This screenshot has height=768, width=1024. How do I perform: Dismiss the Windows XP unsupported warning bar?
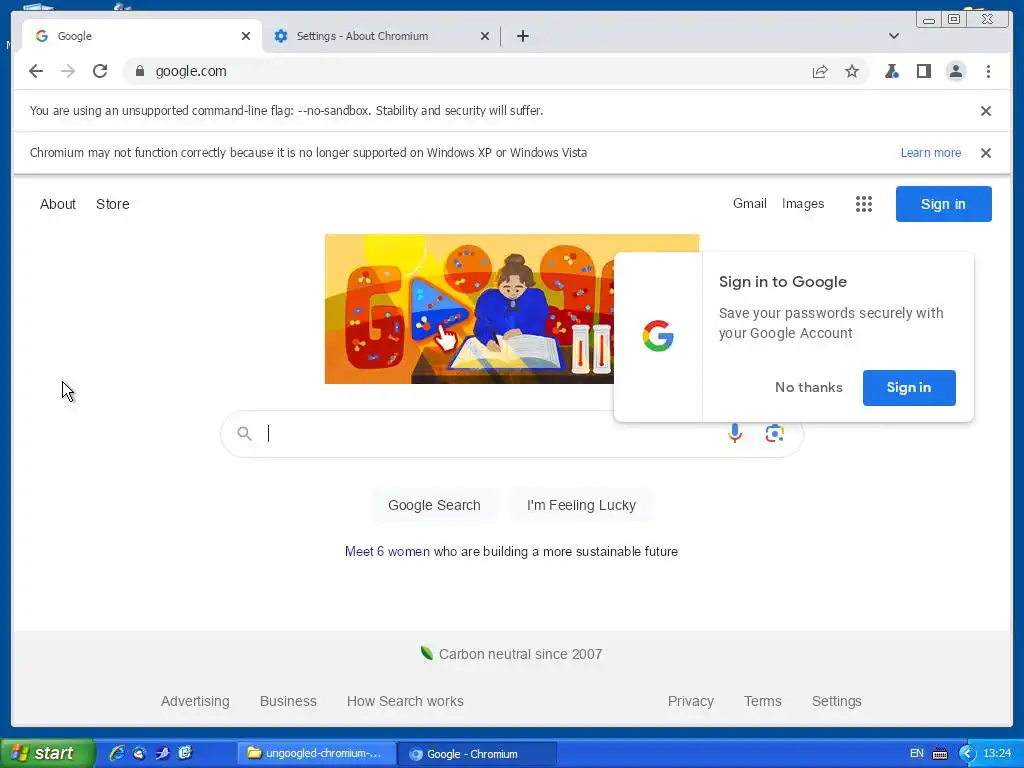[x=986, y=153]
